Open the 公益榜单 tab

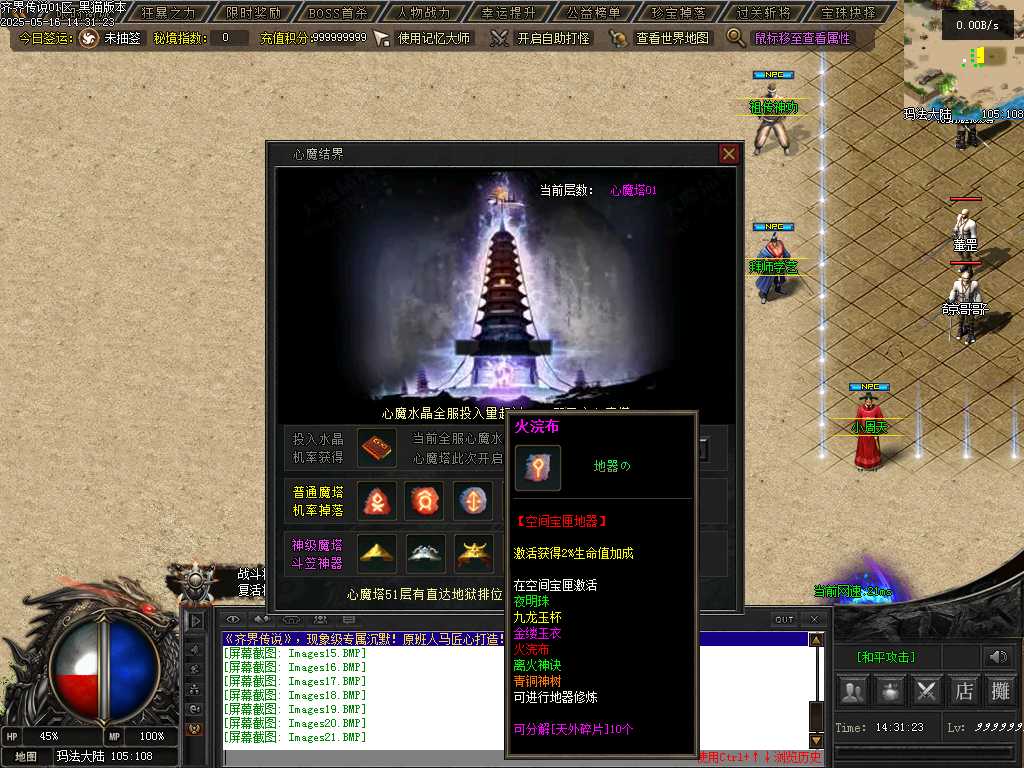(594, 12)
